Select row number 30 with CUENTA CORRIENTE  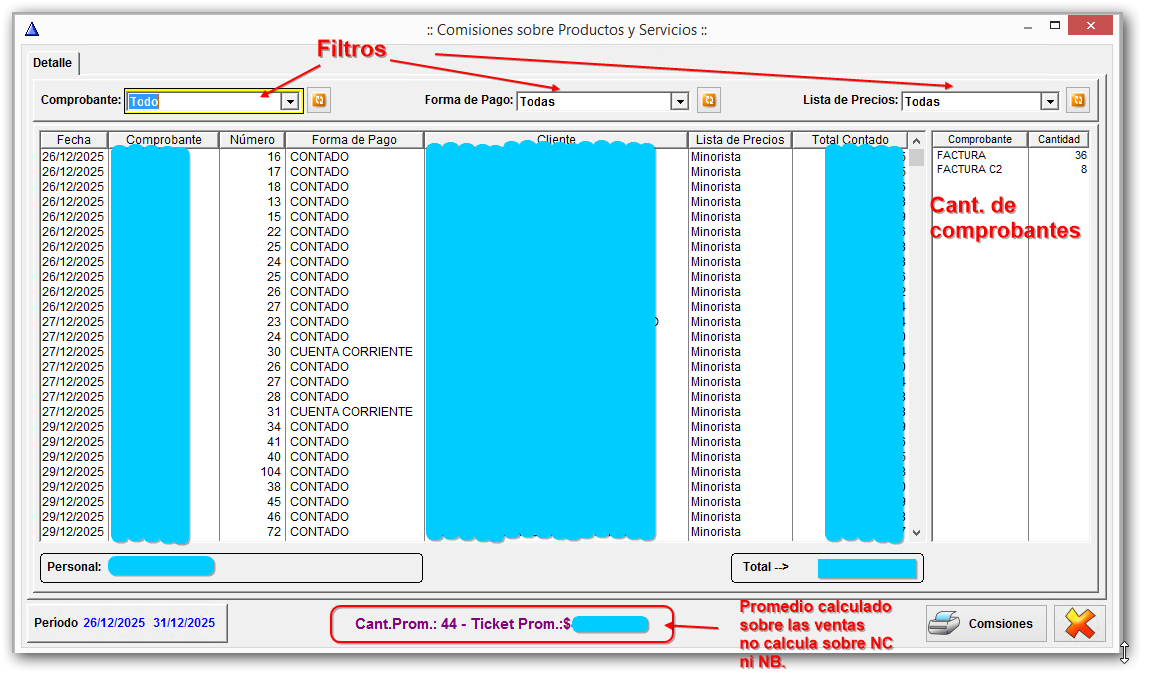click(x=350, y=352)
